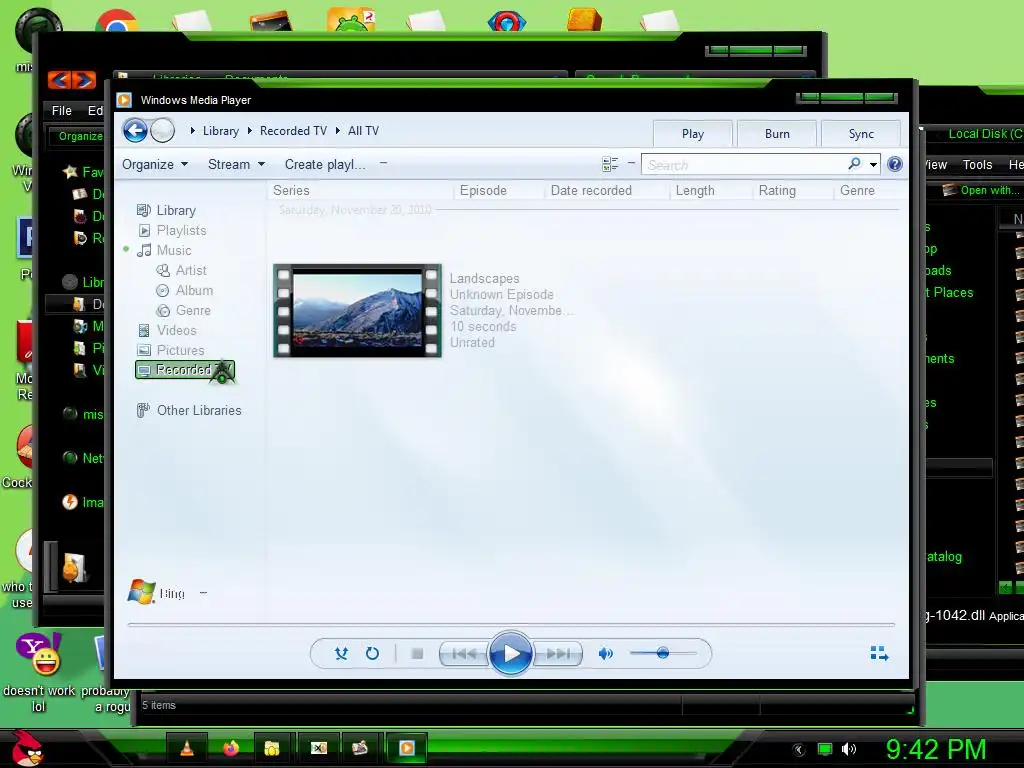The height and width of the screenshot is (768, 1024).
Task: Open VLC from the taskbar
Action: 186,748
